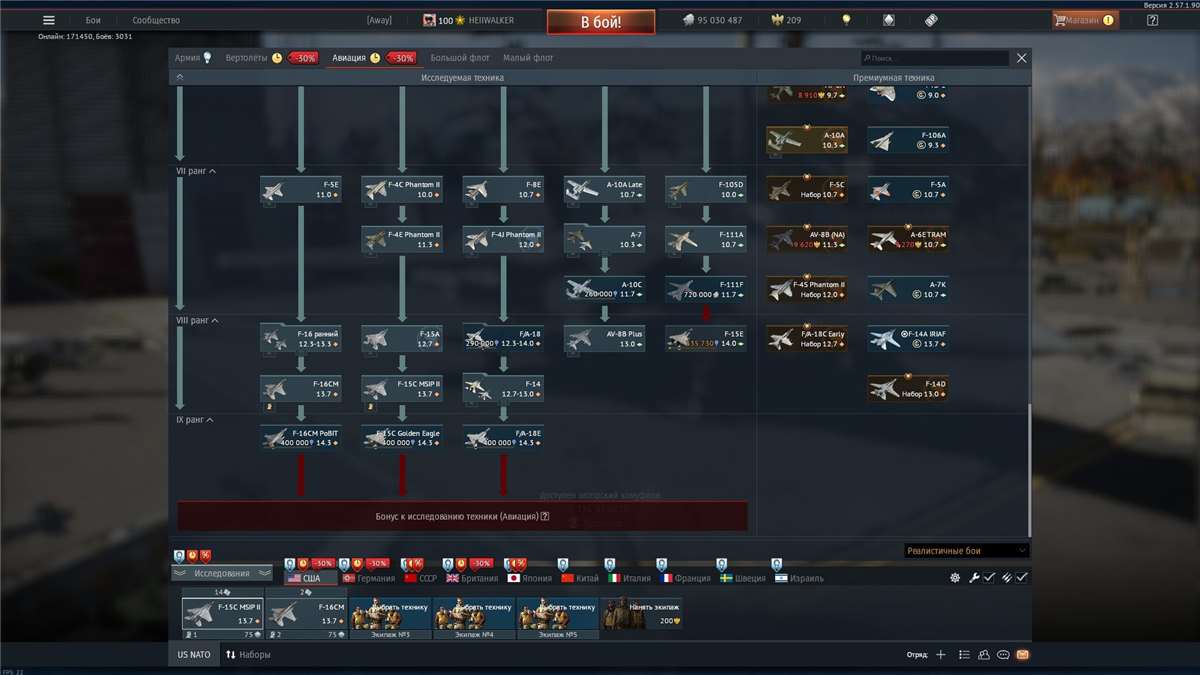Open the silver lions balance 95 030 487
This screenshot has height=675, width=1200.
[713, 20]
